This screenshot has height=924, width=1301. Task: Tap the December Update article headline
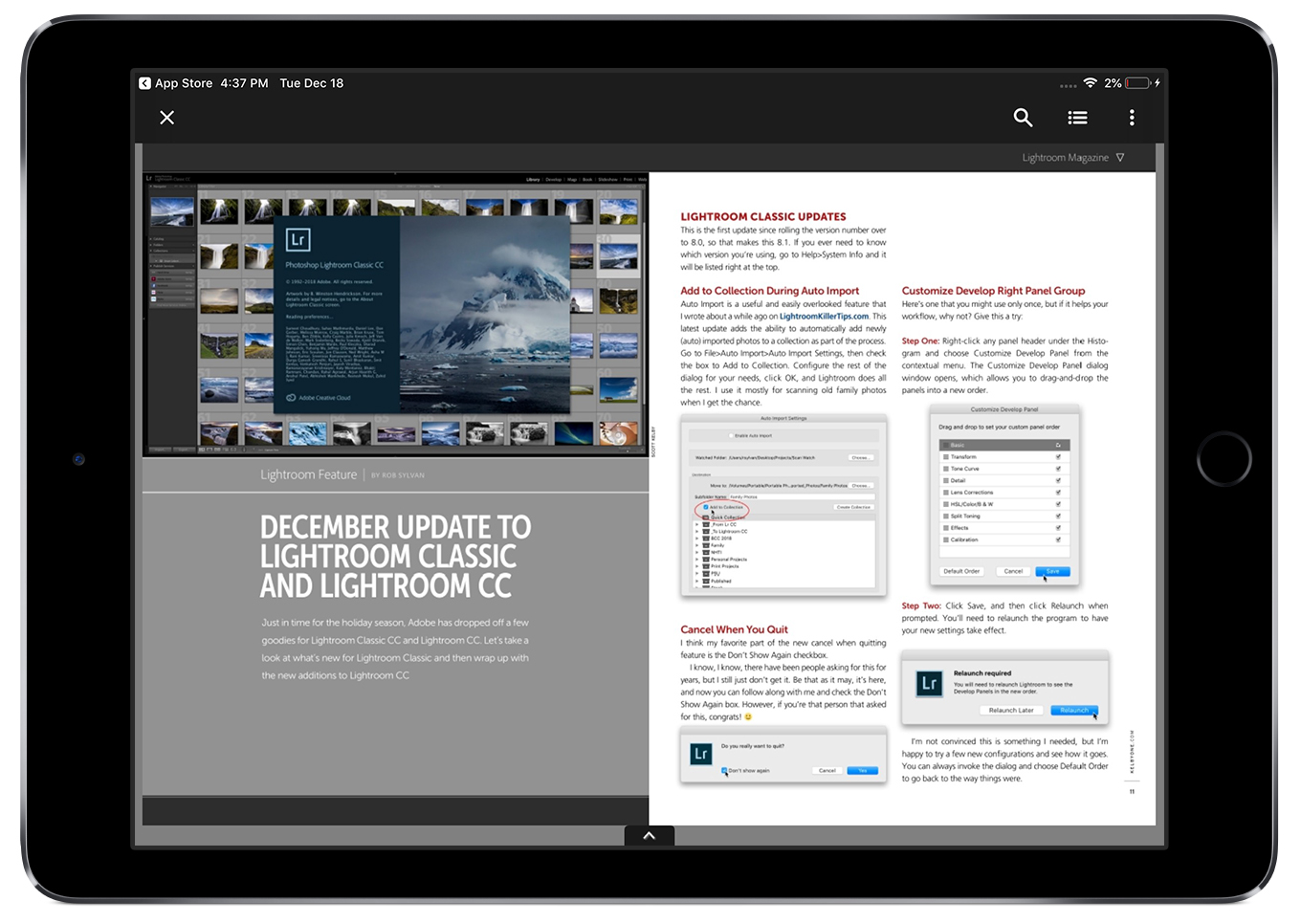pyautogui.click(x=394, y=557)
